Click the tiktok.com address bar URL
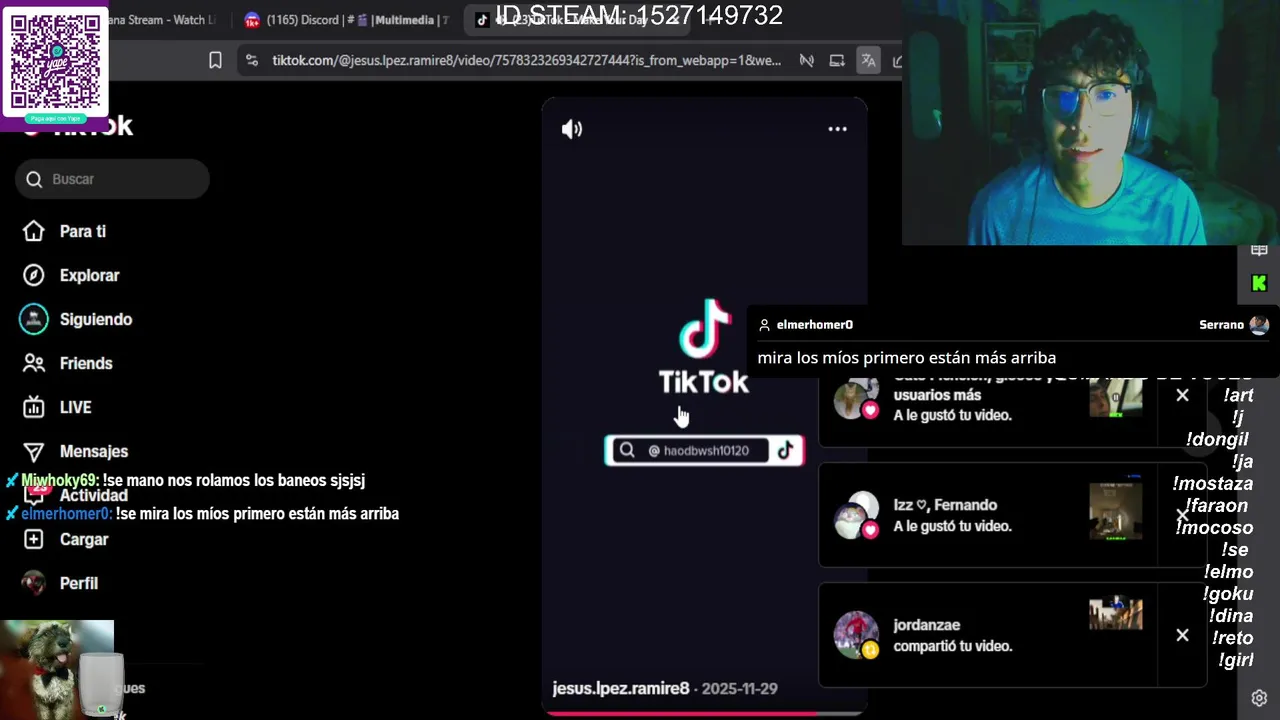The image size is (1280, 720). 526,61
